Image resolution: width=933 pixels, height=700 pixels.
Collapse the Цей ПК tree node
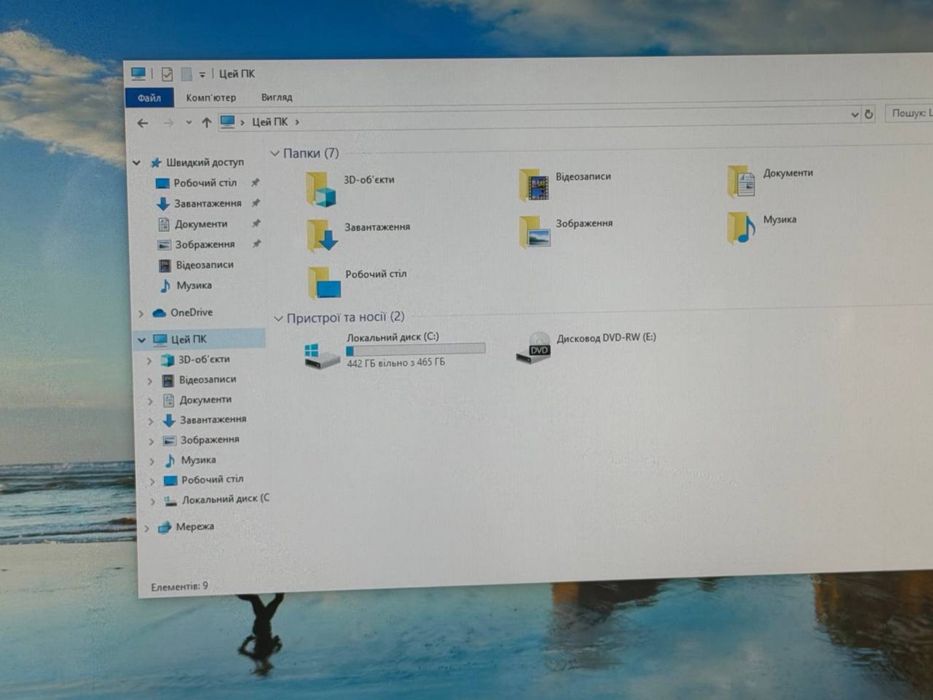coord(142,340)
